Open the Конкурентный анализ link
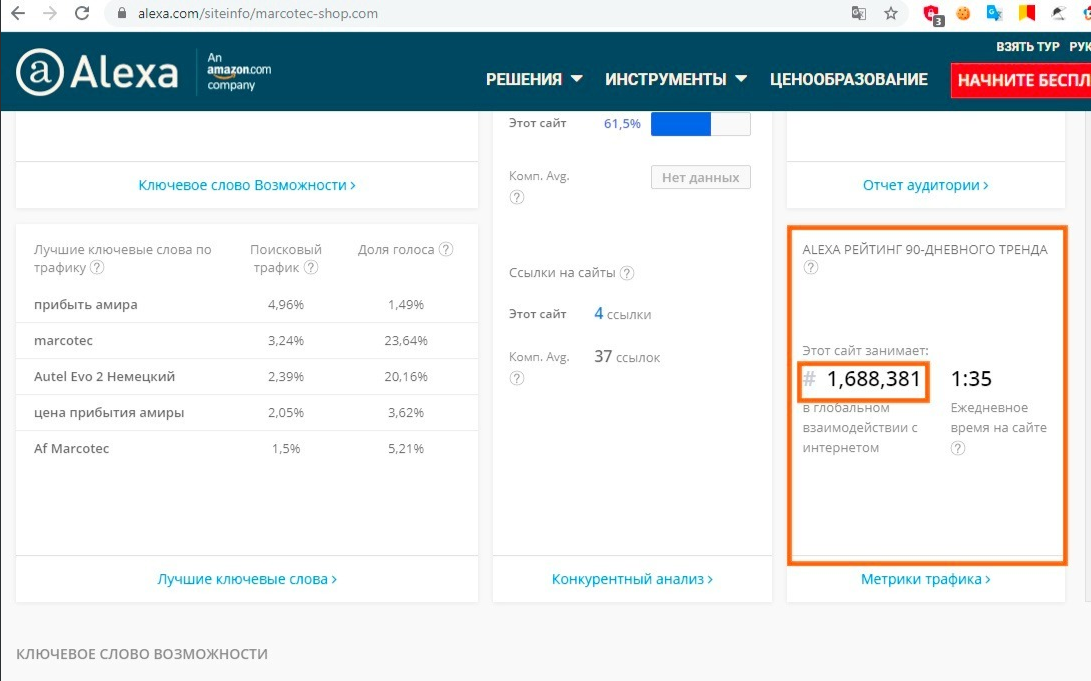The image size is (1091, 681). click(632, 579)
